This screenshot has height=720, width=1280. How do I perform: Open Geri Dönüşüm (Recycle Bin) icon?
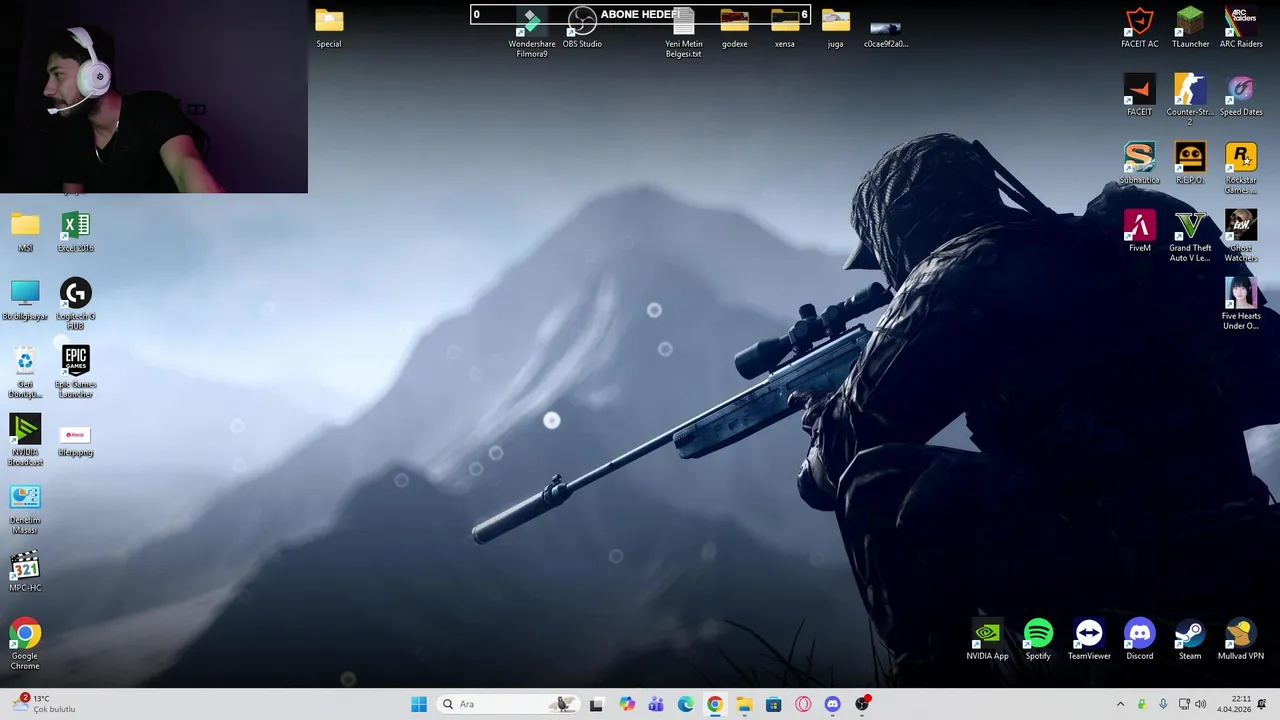[25, 372]
